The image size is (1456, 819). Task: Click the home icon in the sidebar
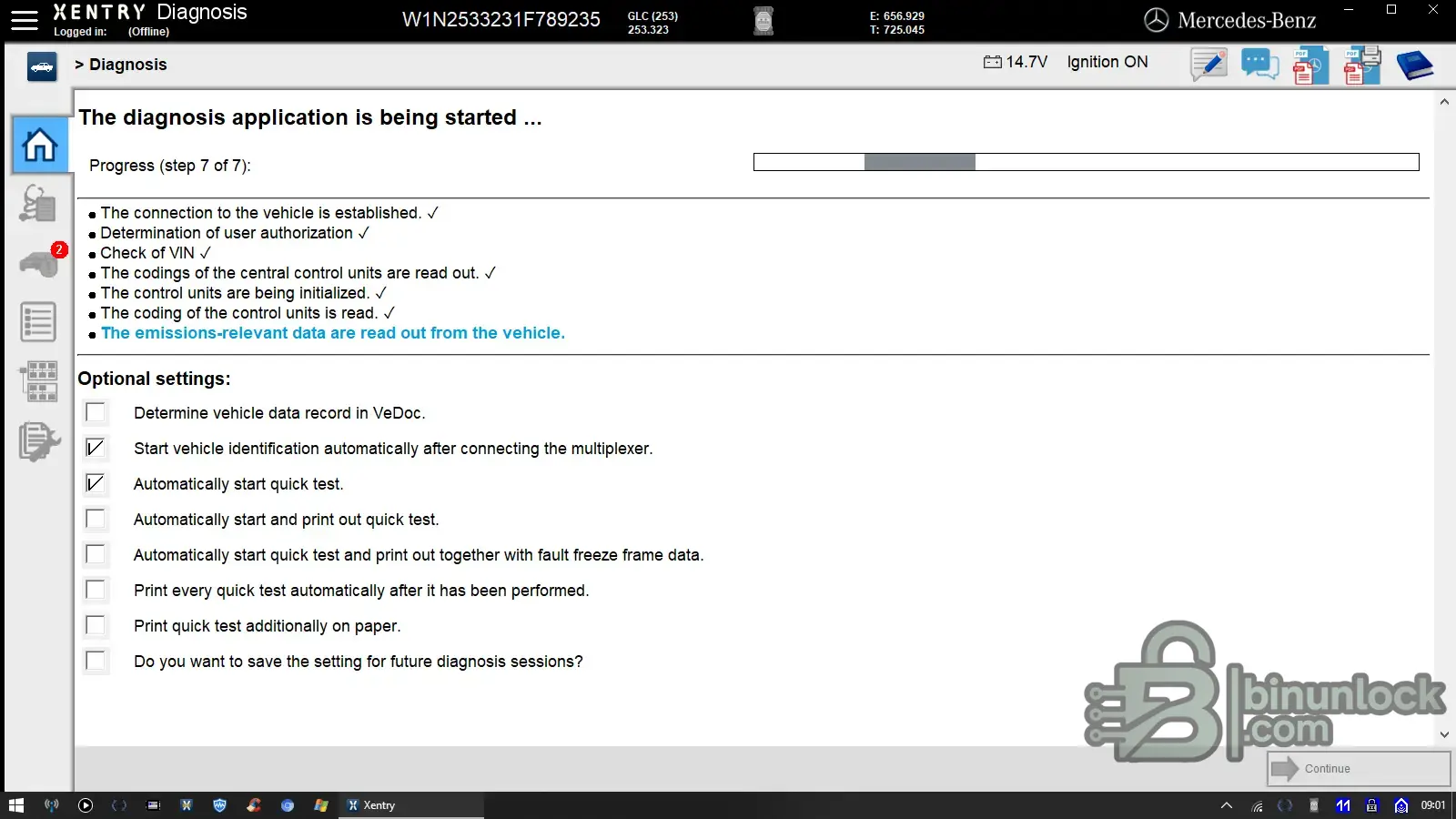click(40, 146)
